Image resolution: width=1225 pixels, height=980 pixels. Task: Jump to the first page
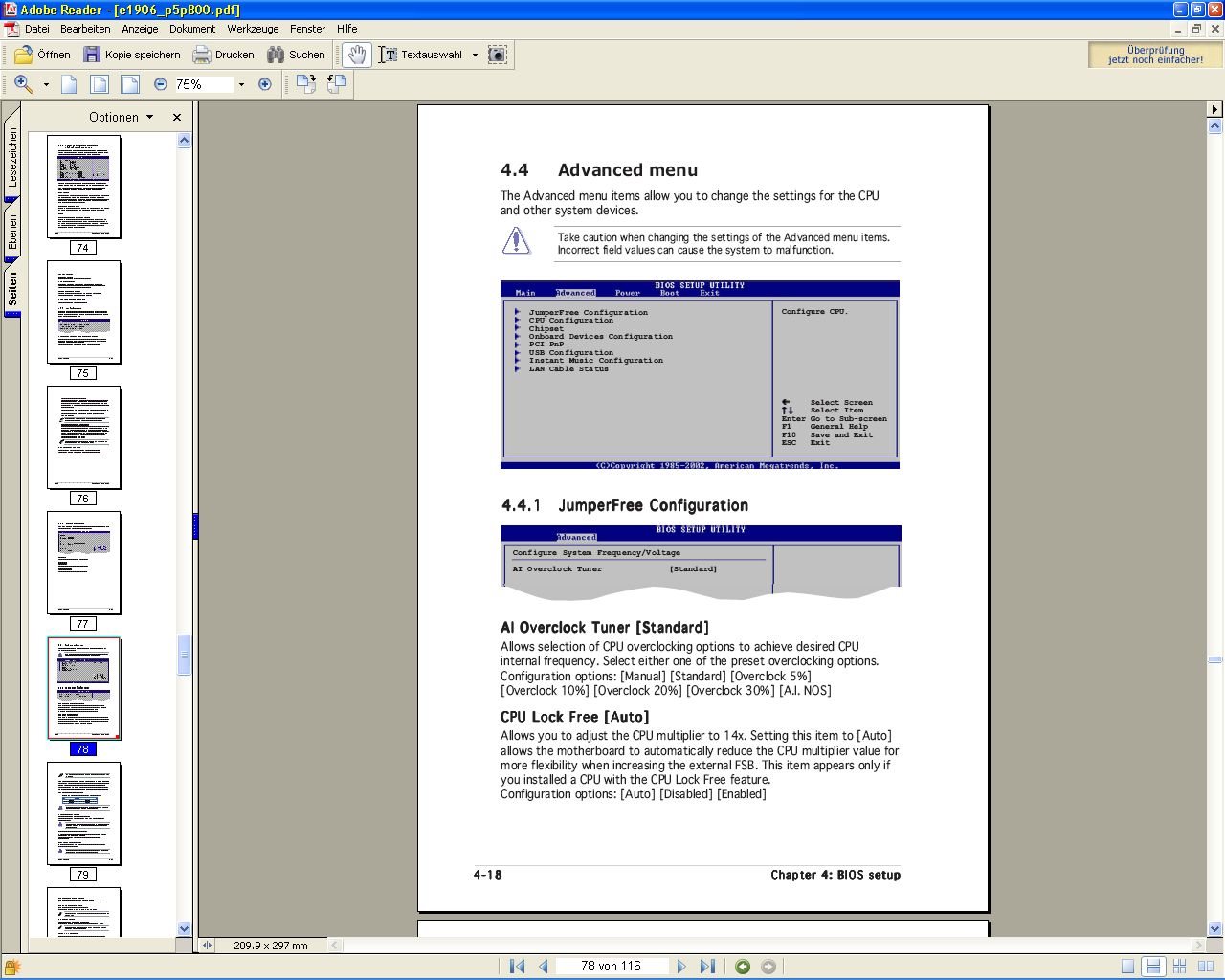(x=517, y=967)
